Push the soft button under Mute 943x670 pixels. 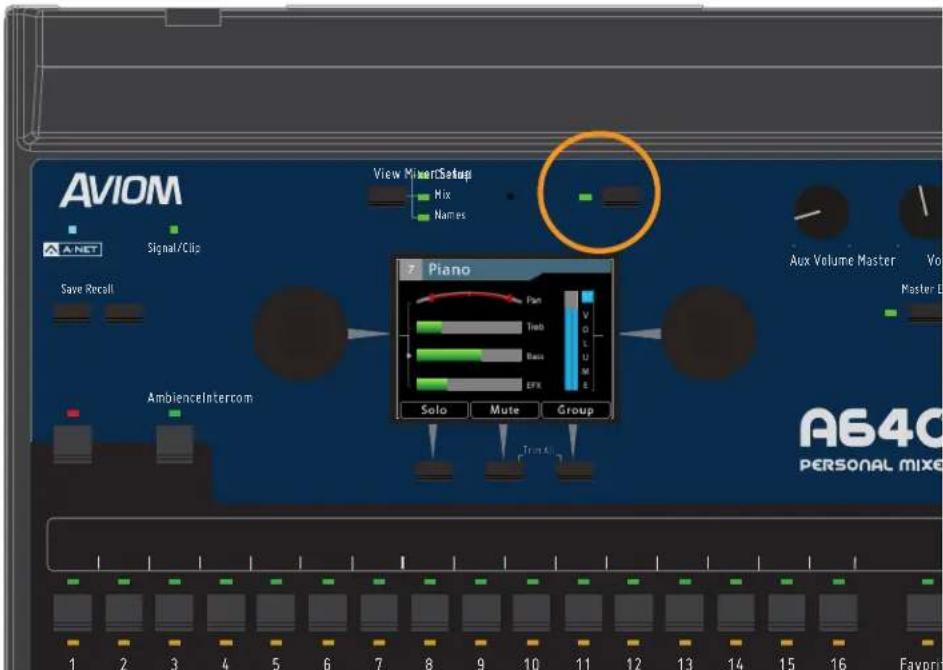pos(504,470)
